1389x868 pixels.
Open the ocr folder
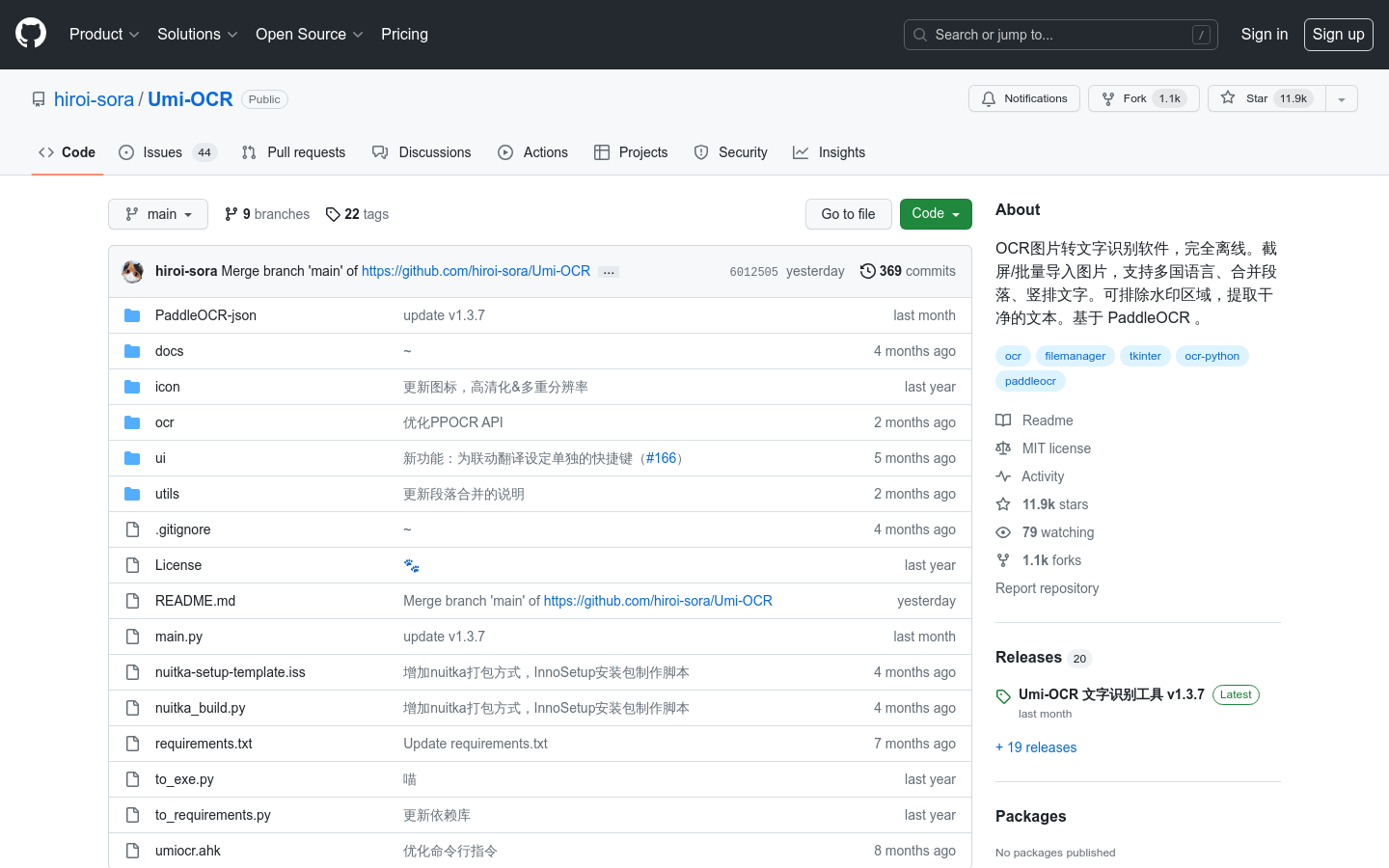[x=165, y=422]
